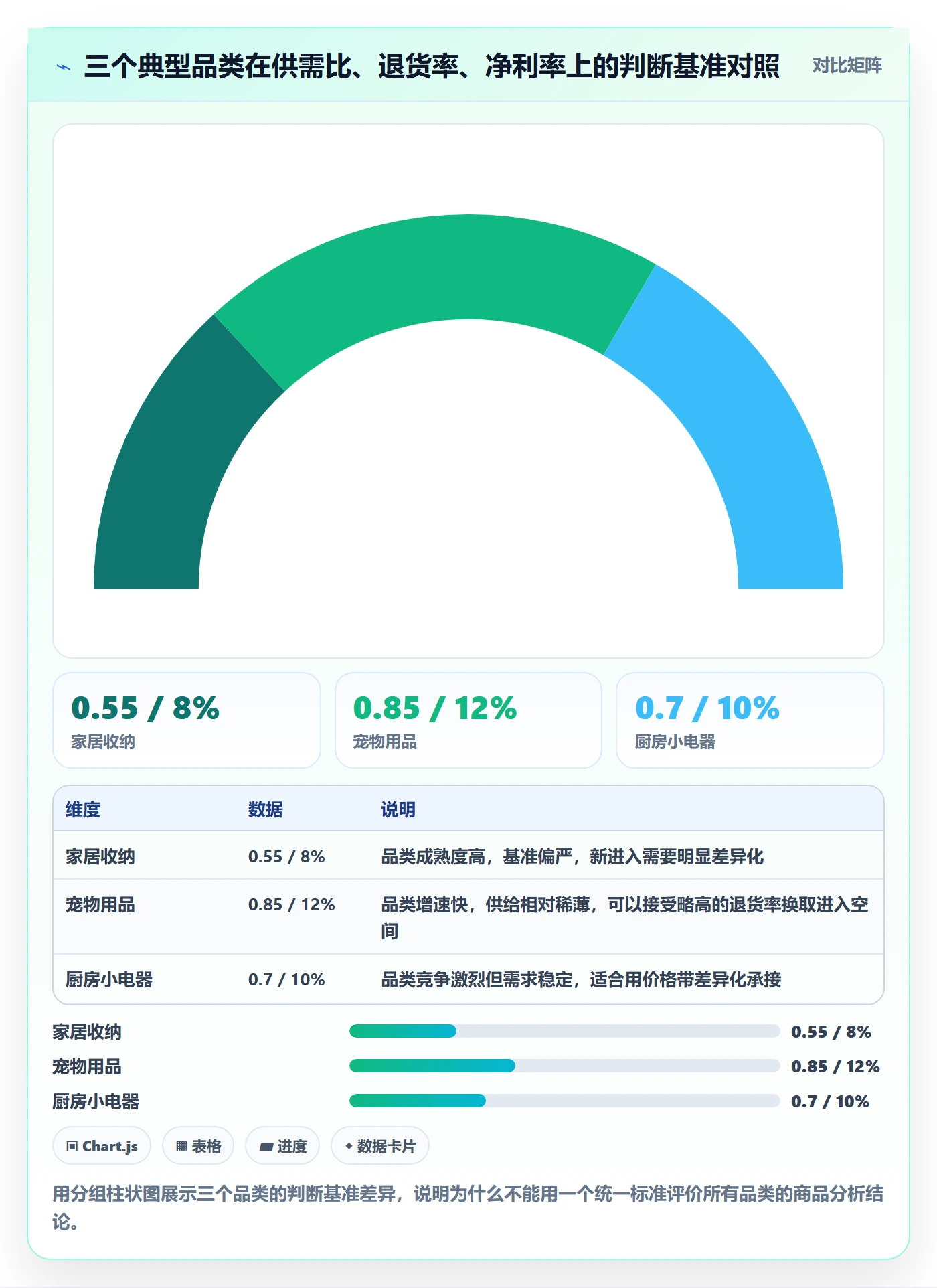Select the 表格 chip

pyautogui.click(x=198, y=1146)
